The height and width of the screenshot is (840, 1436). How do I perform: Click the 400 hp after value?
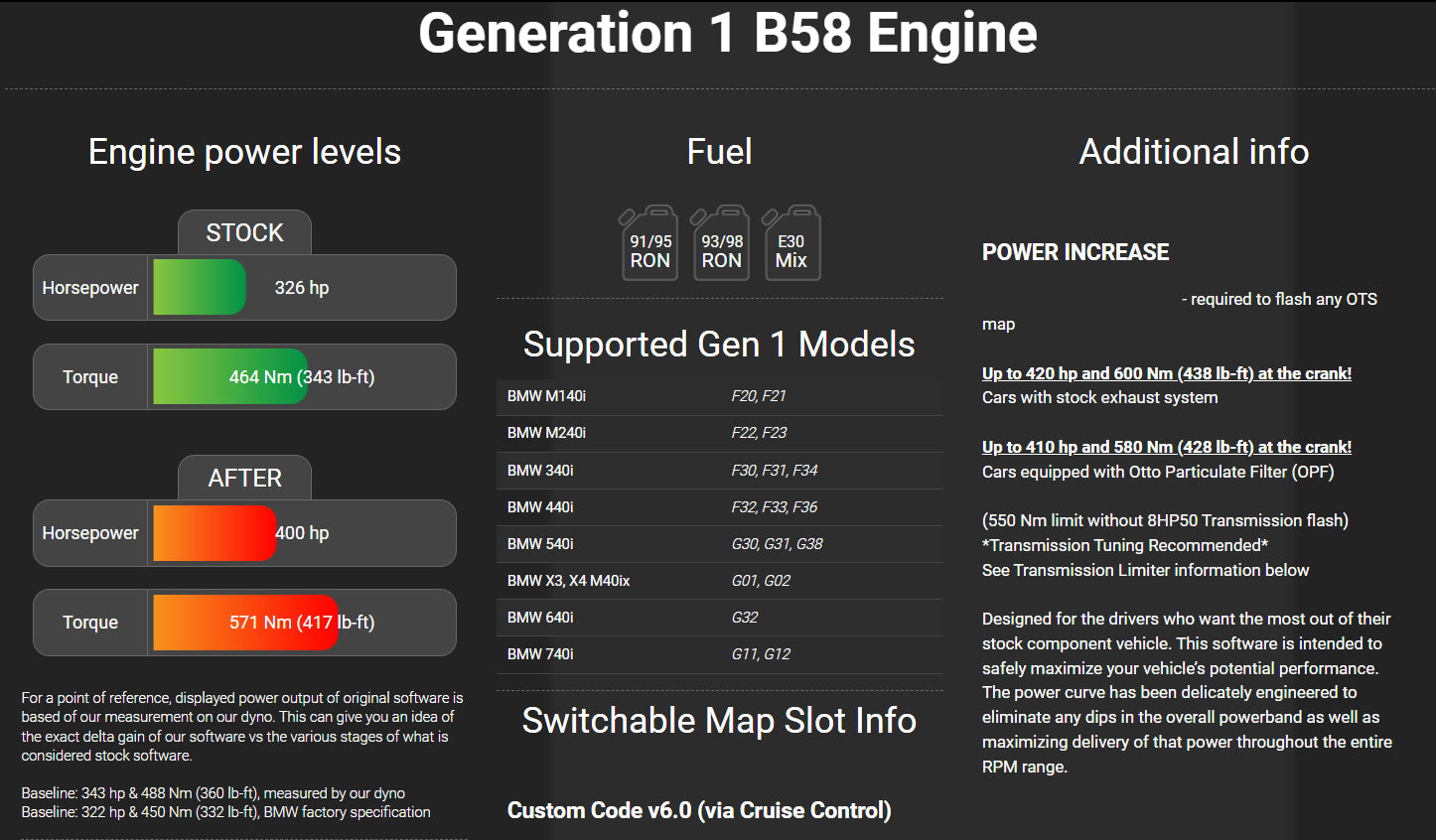pos(302,533)
